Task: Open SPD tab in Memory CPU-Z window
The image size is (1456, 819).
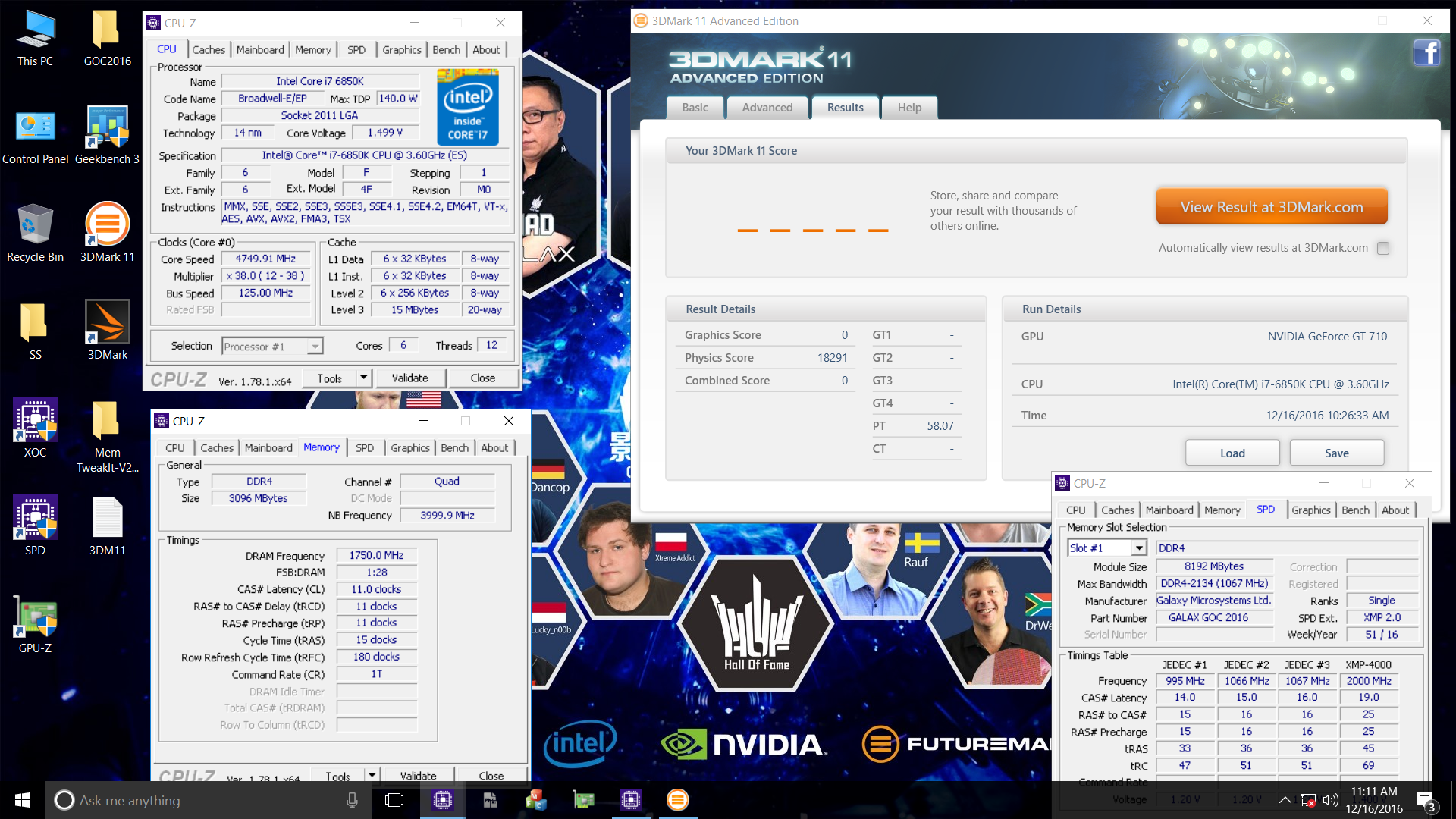Action: (365, 447)
